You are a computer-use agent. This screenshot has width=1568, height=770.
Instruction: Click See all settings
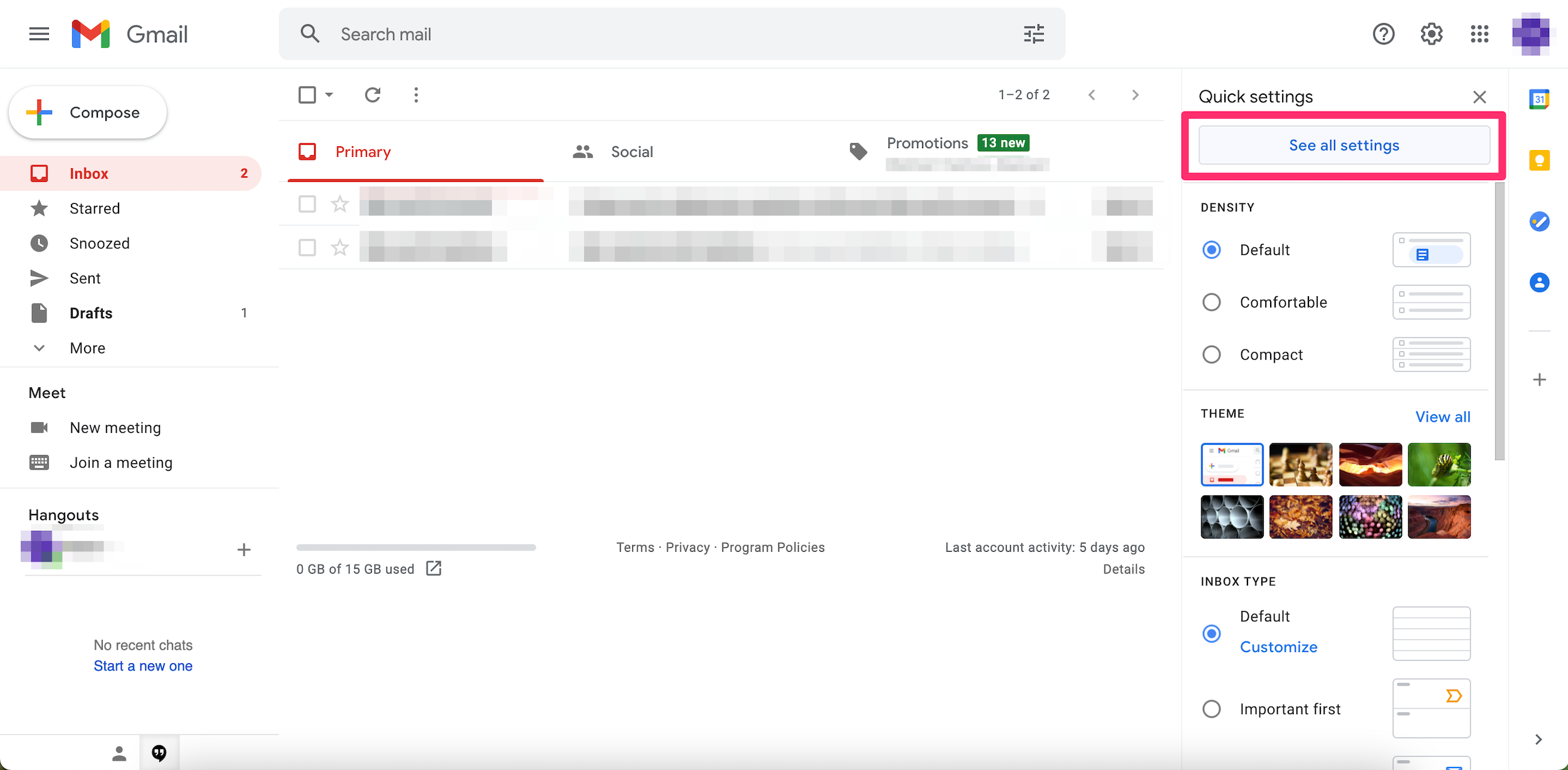coord(1344,146)
